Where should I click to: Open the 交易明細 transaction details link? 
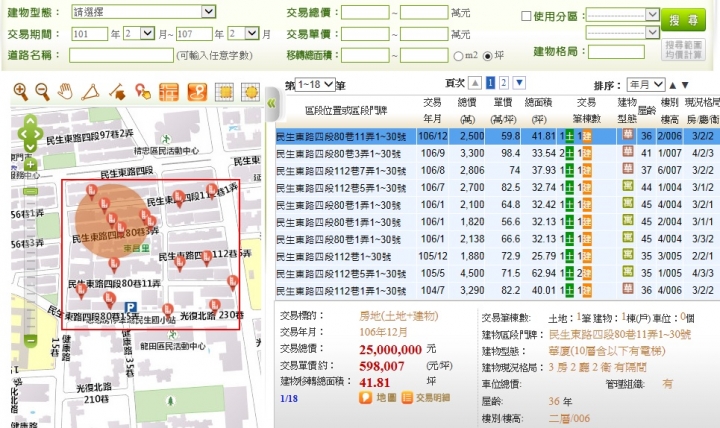[428, 397]
